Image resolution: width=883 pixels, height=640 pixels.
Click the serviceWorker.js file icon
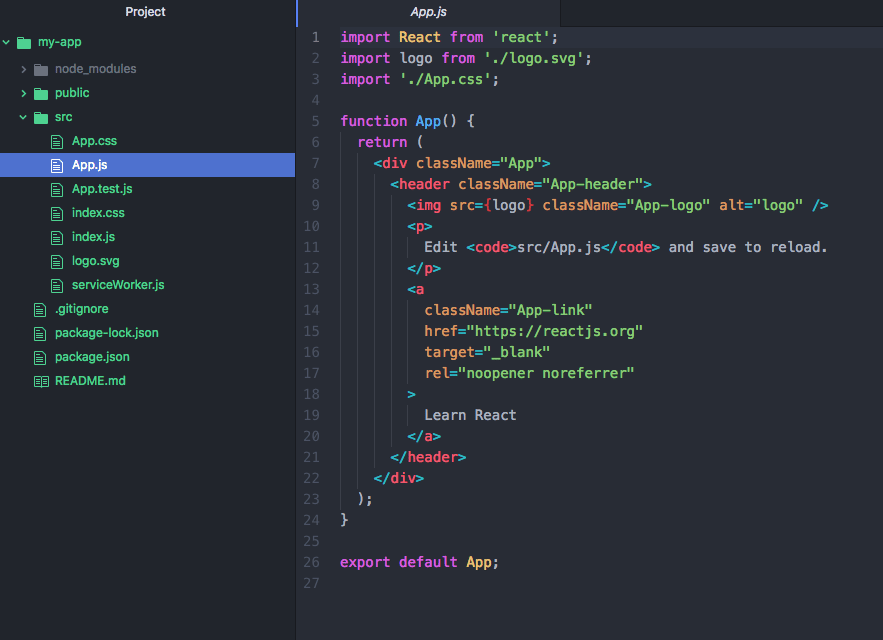(x=57, y=285)
